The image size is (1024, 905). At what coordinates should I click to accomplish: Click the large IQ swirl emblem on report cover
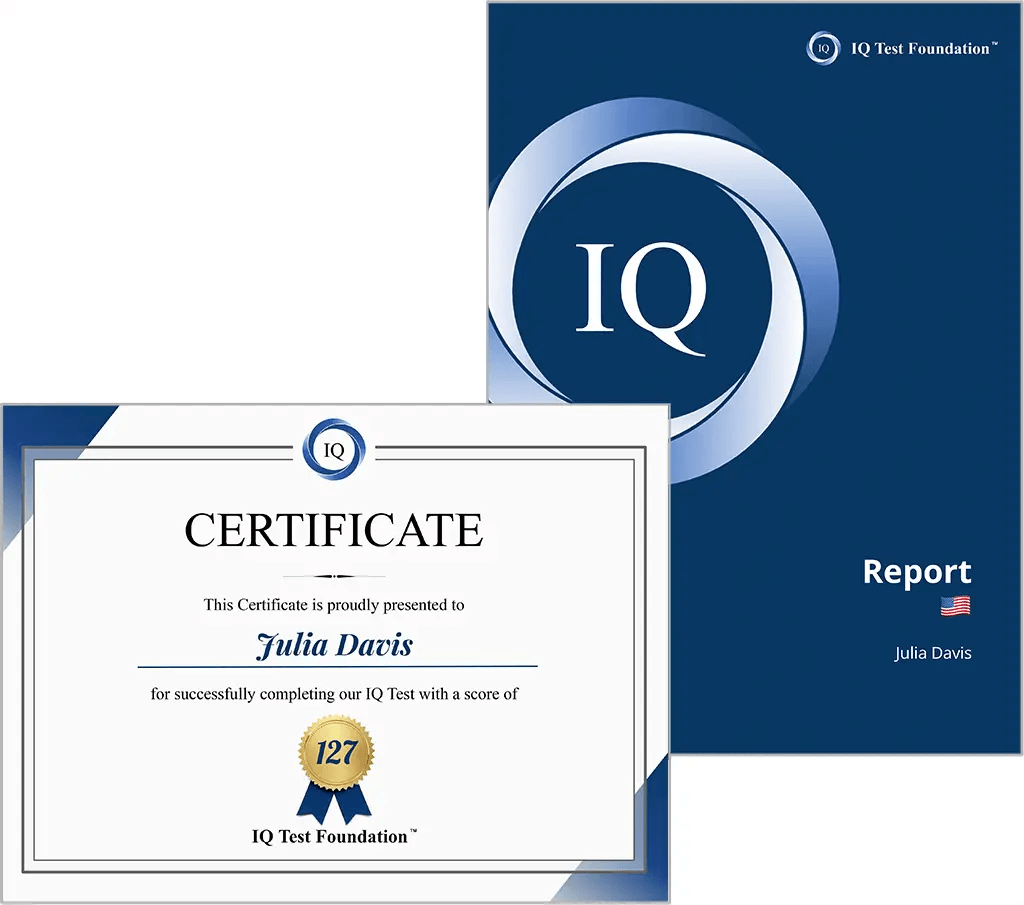click(663, 291)
